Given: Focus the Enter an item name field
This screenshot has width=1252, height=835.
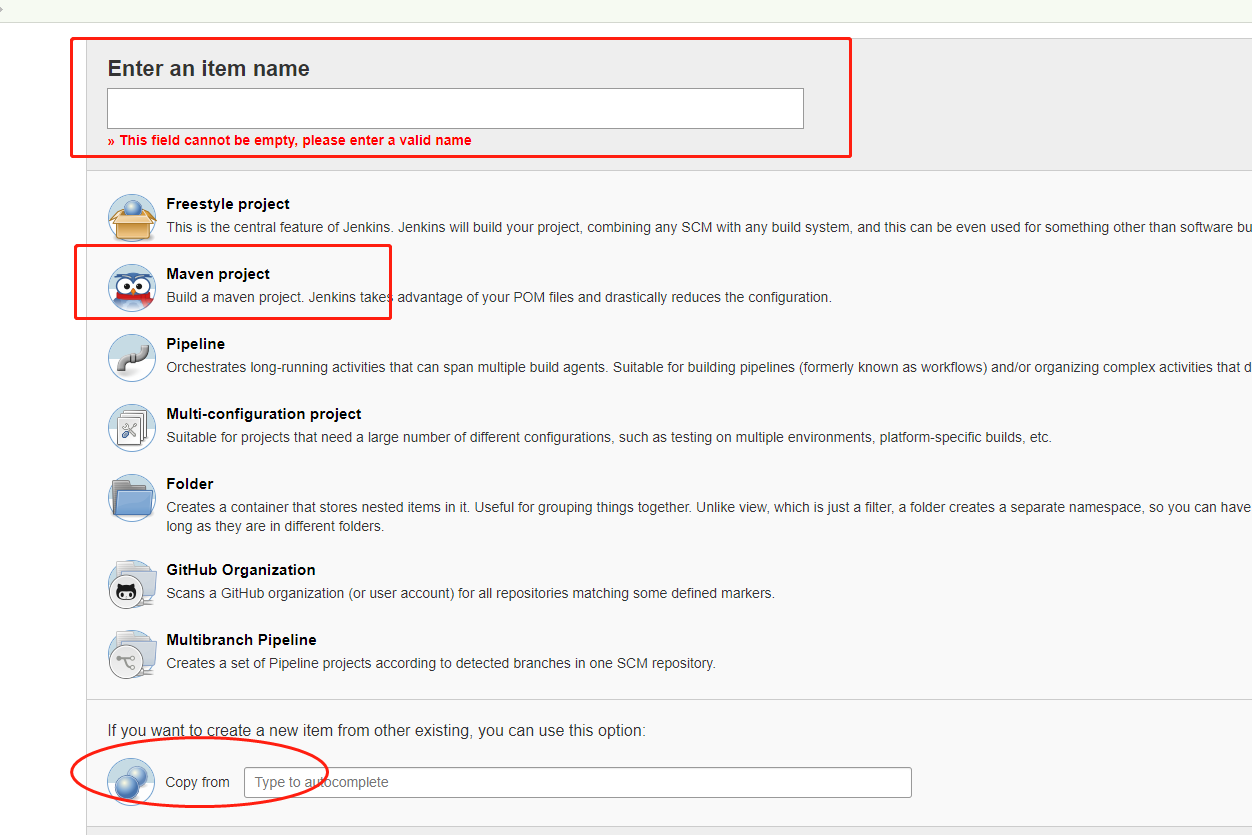Looking at the screenshot, I should tap(455, 108).
